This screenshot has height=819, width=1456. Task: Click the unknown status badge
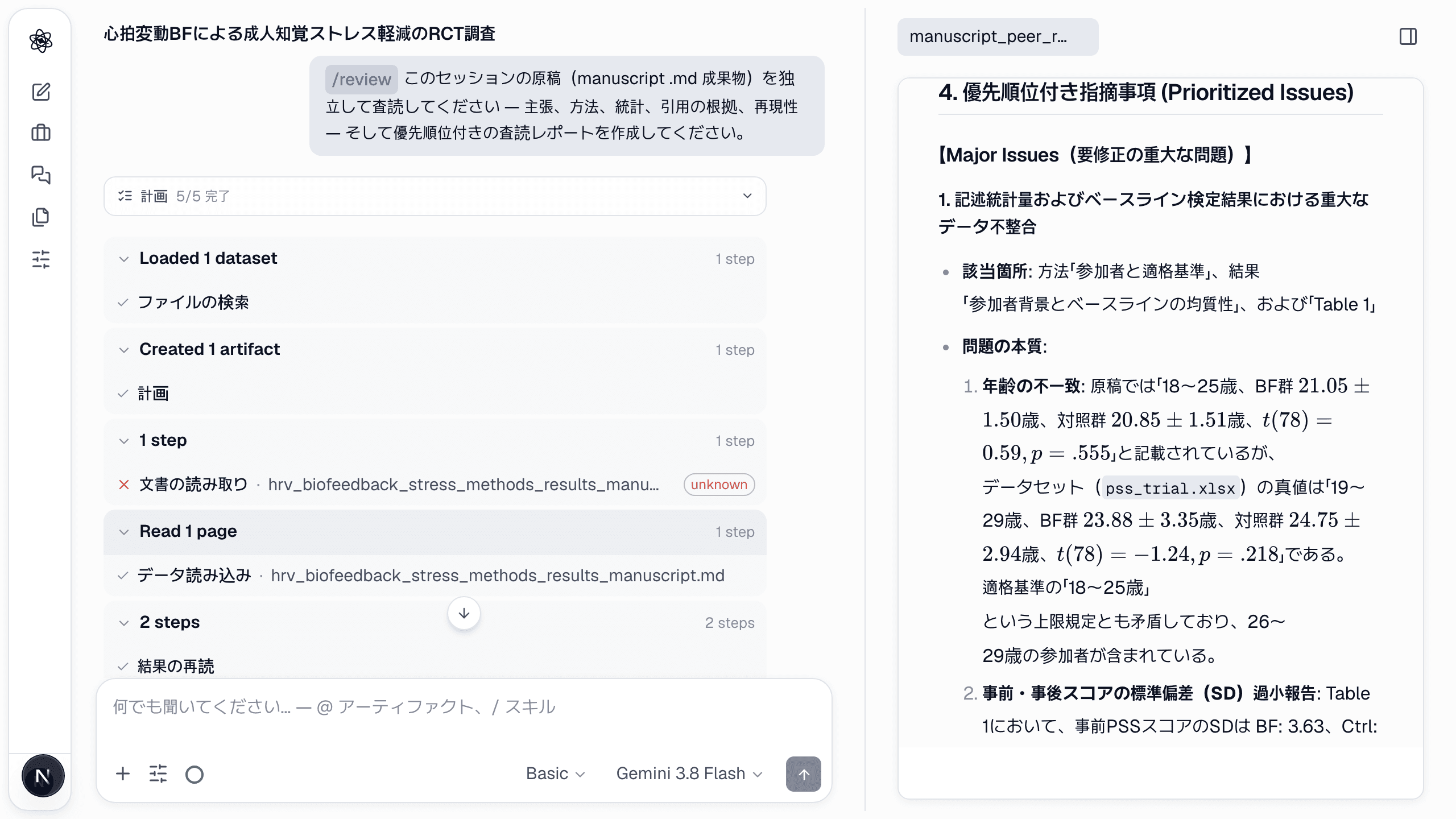(x=719, y=485)
